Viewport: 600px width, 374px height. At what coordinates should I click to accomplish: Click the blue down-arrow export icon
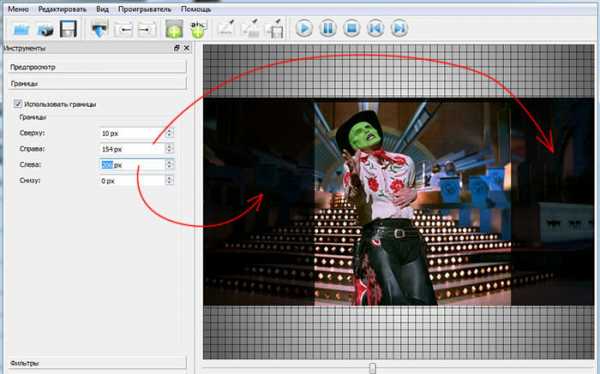coord(100,29)
